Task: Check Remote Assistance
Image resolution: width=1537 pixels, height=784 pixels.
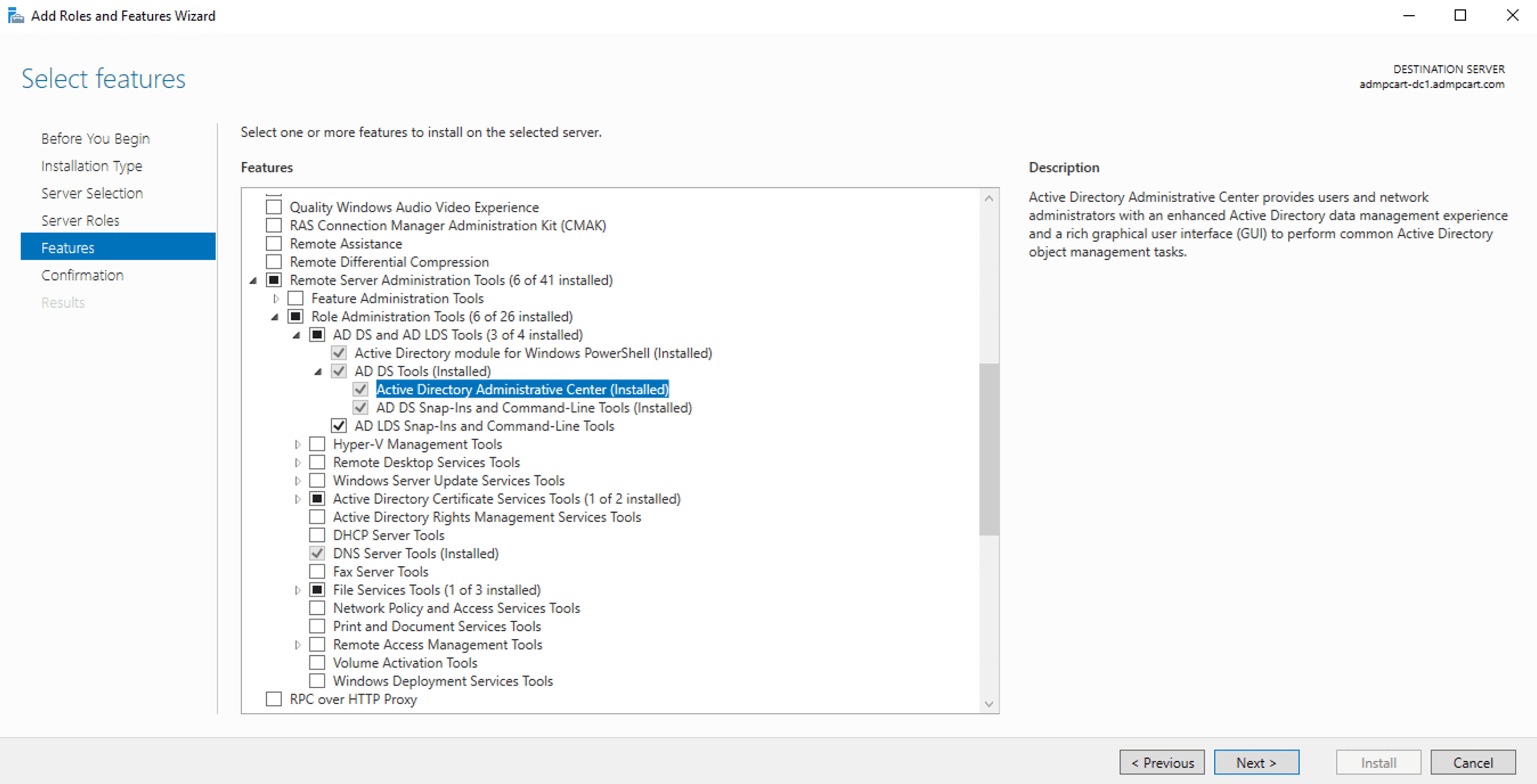Action: [x=273, y=243]
